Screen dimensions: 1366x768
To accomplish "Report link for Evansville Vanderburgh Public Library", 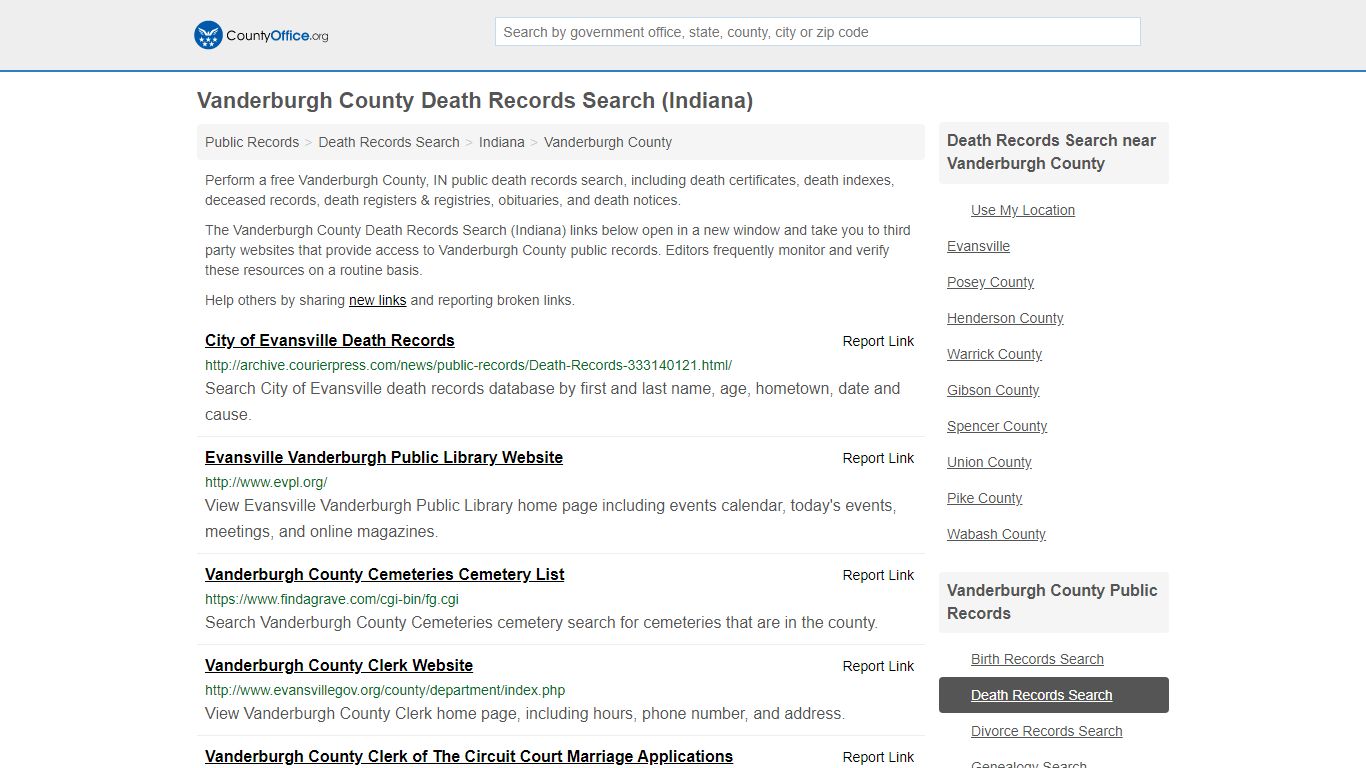I will coord(878,458).
